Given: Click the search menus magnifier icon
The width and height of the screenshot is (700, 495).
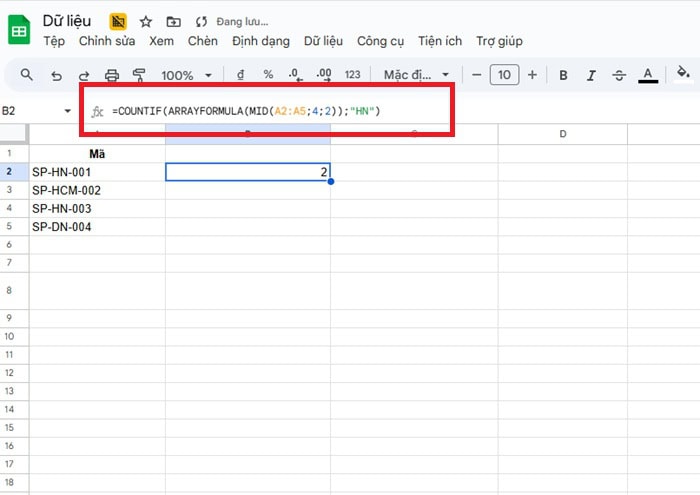Looking at the screenshot, I should pos(27,75).
